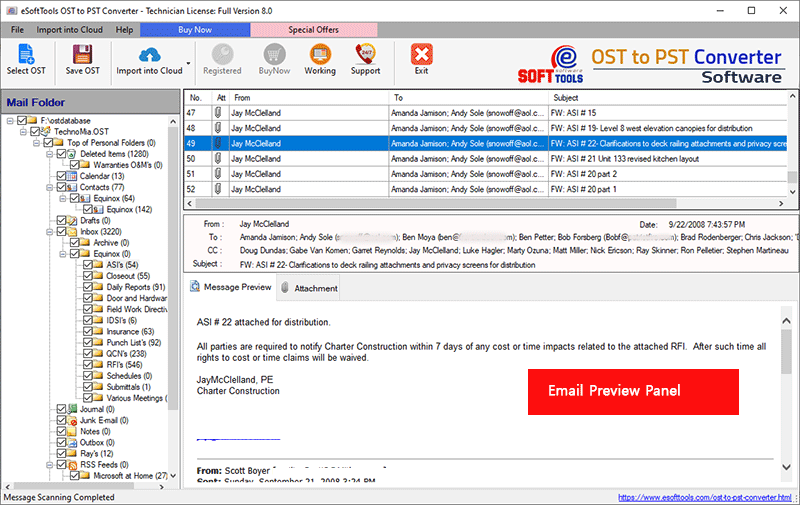Click the Calendar folder icon

coord(72,176)
